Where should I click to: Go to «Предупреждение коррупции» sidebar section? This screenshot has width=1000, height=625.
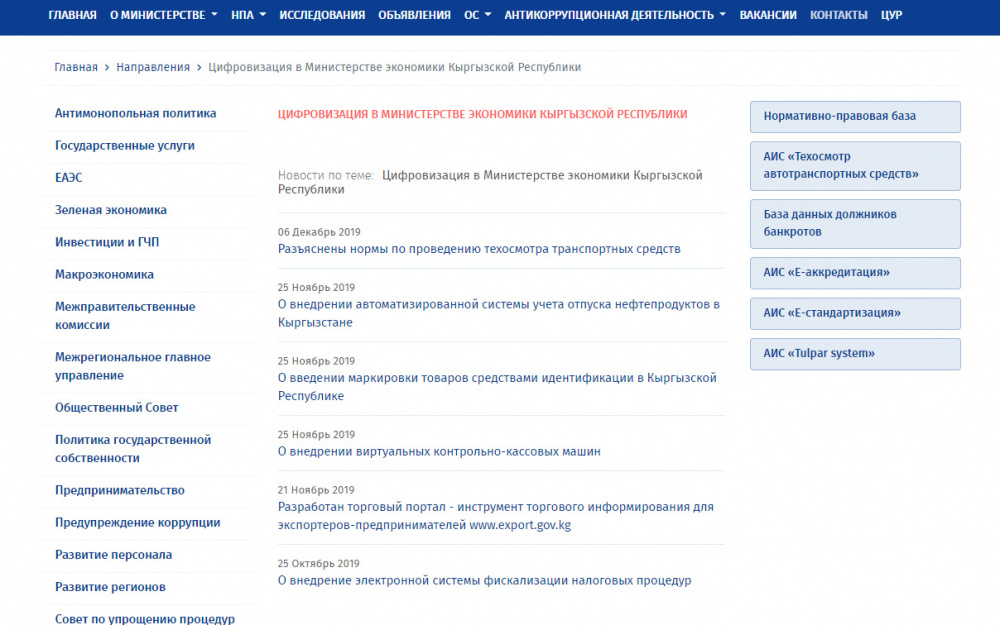click(138, 522)
